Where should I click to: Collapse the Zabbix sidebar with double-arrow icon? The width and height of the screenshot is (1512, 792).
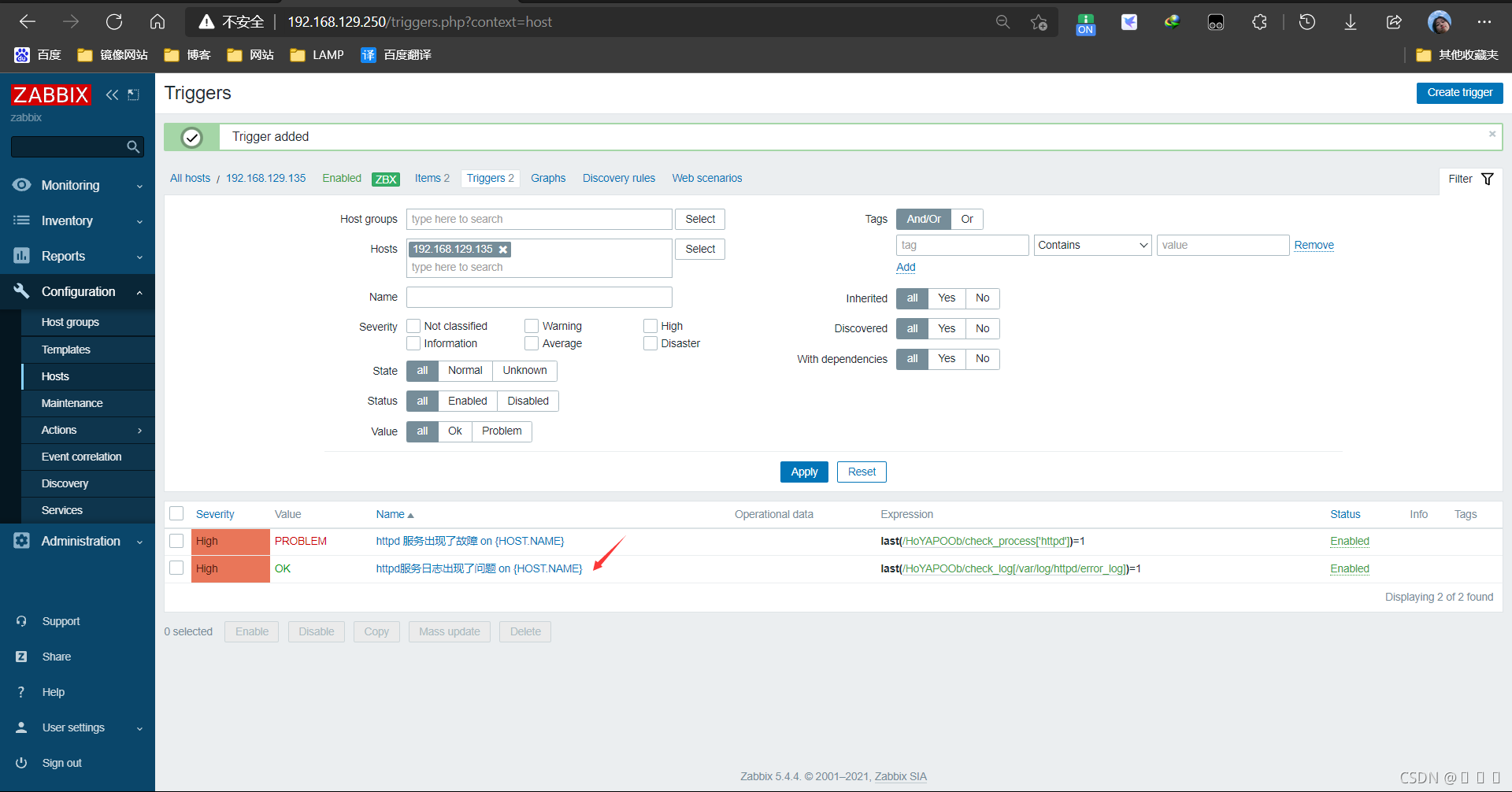click(x=112, y=94)
